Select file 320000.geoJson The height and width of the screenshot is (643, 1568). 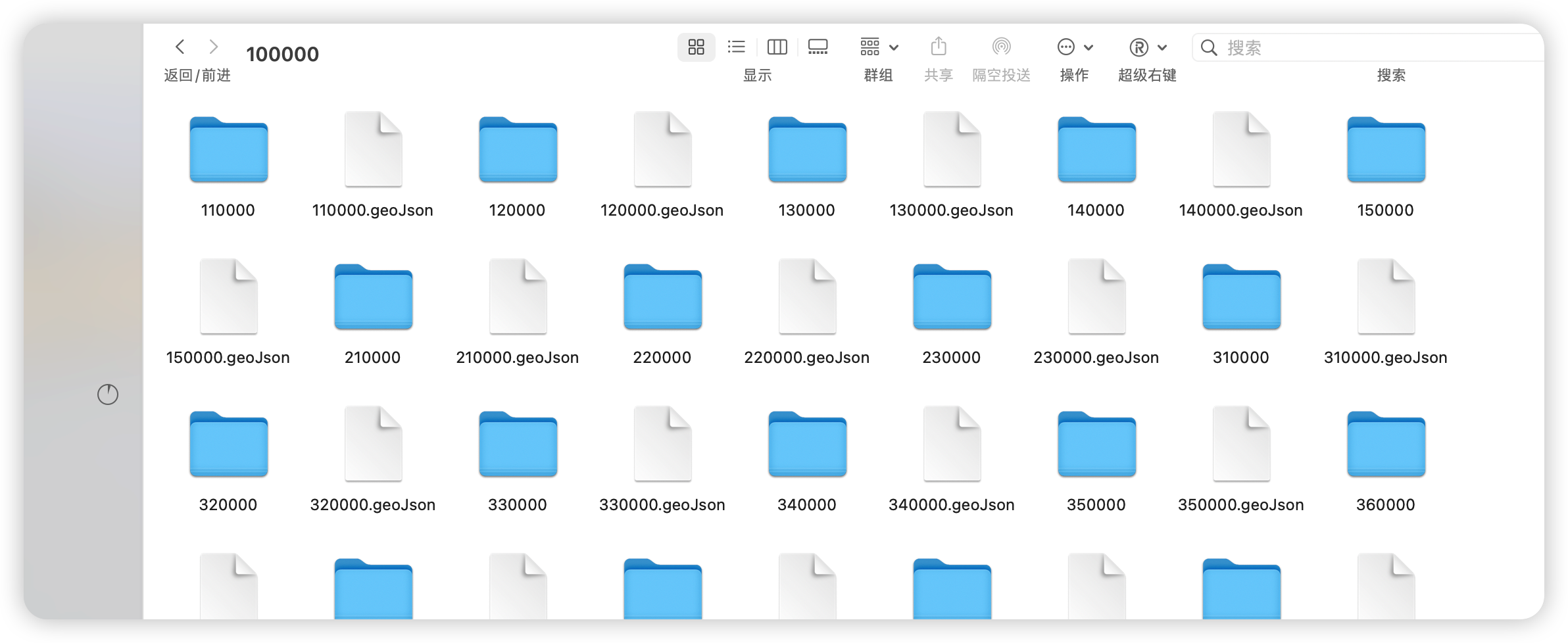(x=373, y=444)
